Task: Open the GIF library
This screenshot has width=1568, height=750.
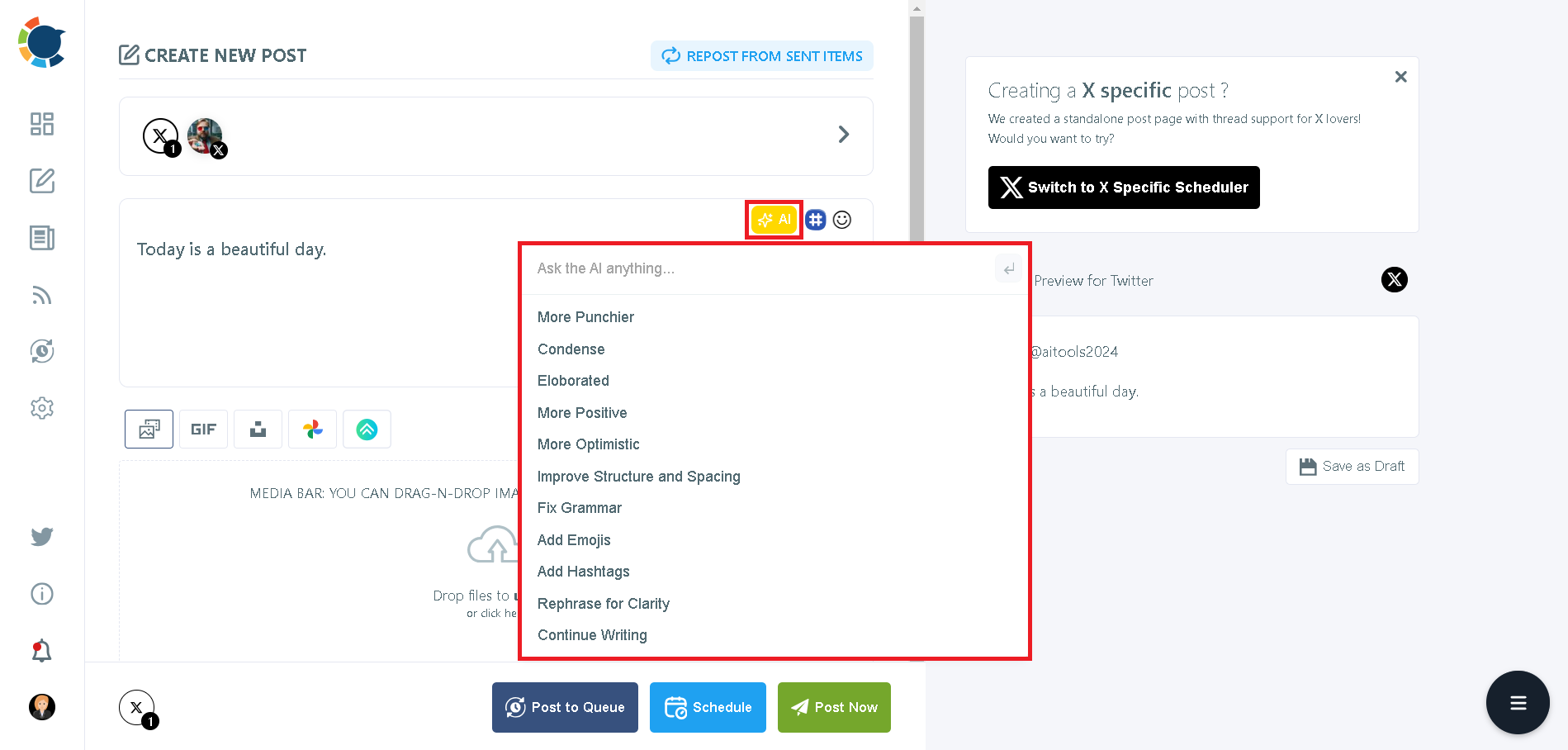Action: [202, 429]
